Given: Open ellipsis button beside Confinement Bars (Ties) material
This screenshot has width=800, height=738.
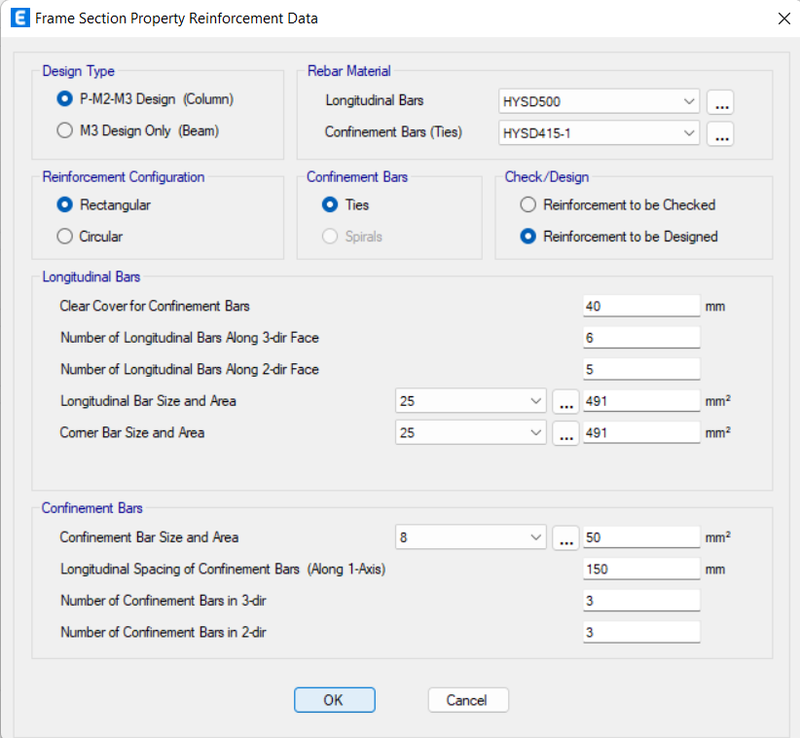Looking at the screenshot, I should (x=720, y=134).
